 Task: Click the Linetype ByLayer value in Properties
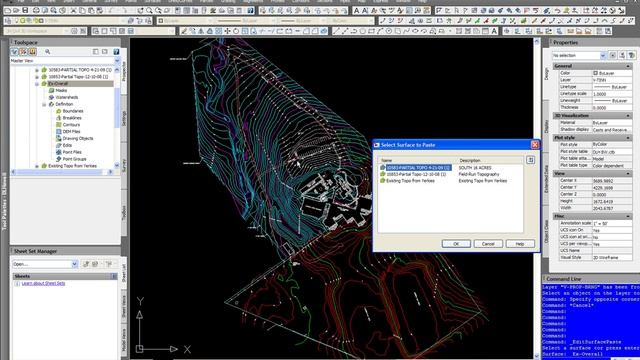pos(611,87)
